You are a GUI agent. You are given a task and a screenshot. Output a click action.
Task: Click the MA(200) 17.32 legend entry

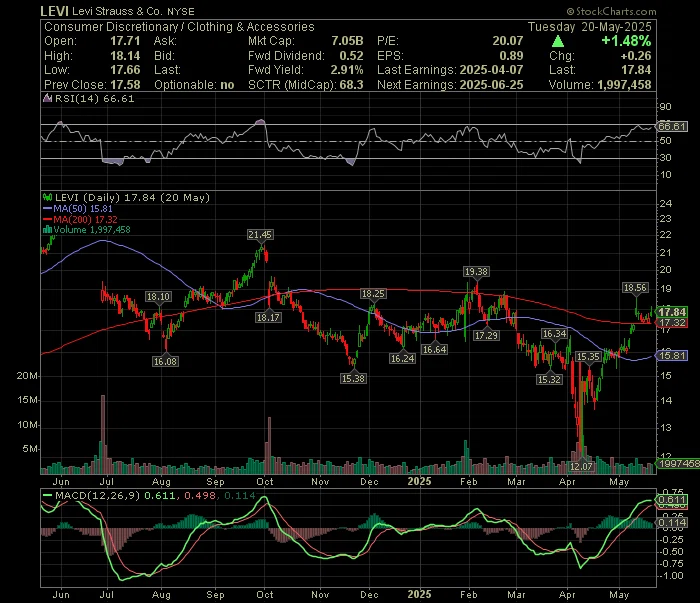pyautogui.click(x=85, y=220)
